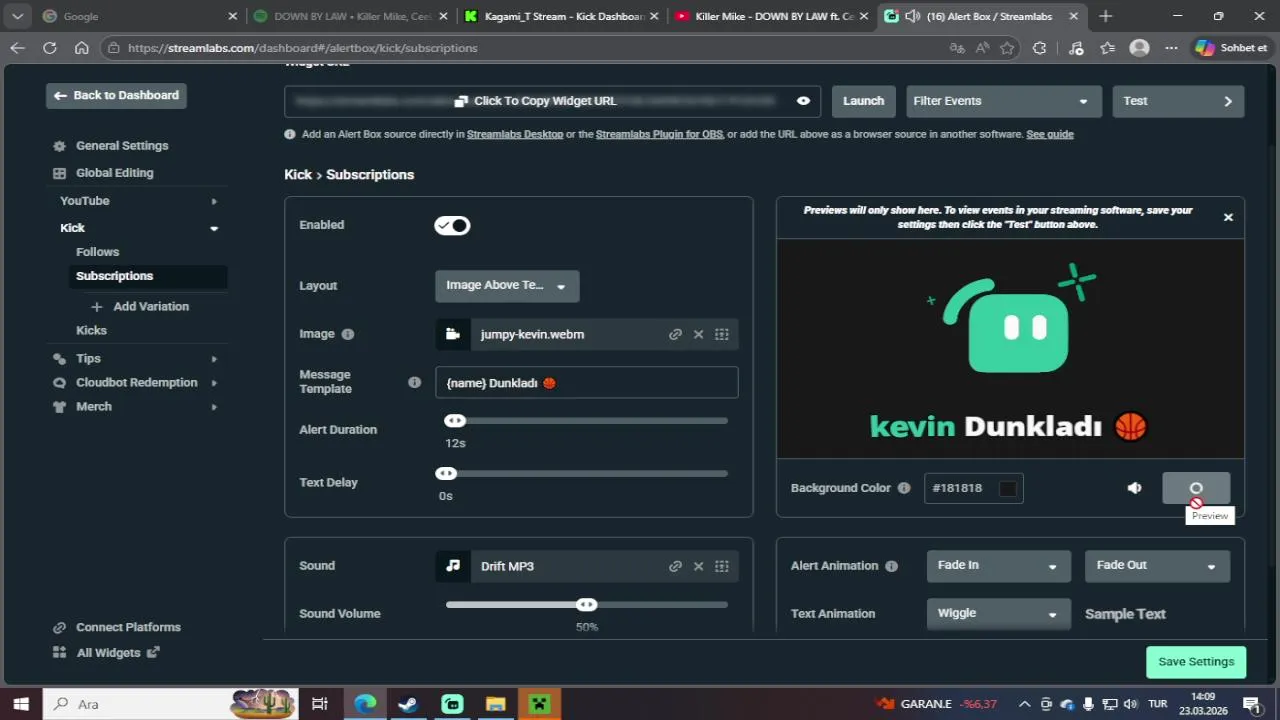The width and height of the screenshot is (1280, 720).
Task: Click the browser home icon
Action: click(82, 48)
